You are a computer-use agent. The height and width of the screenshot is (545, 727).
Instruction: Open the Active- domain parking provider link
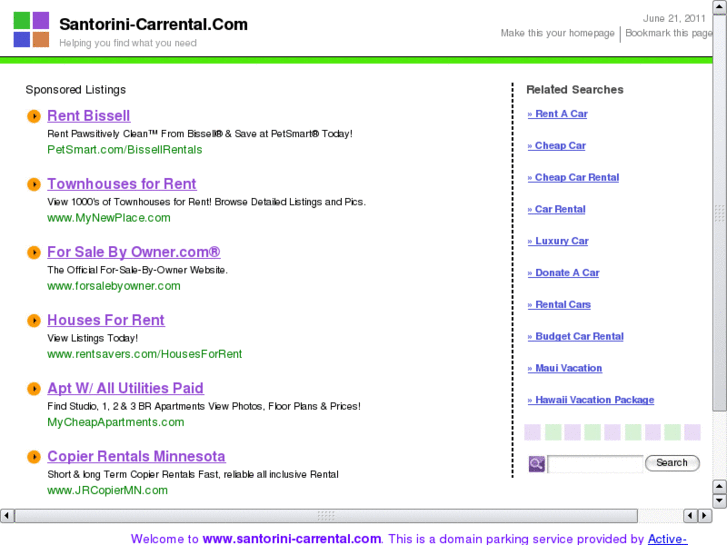coord(667,539)
